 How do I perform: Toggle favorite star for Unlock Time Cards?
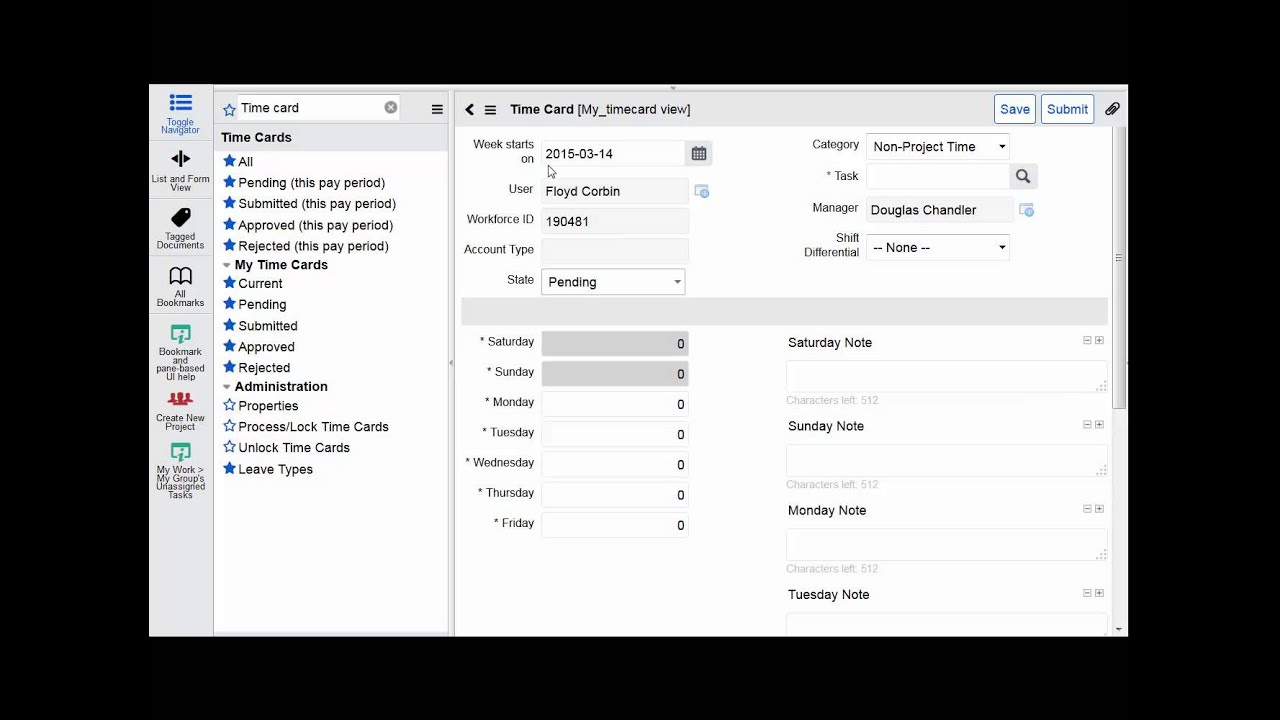tap(229, 447)
